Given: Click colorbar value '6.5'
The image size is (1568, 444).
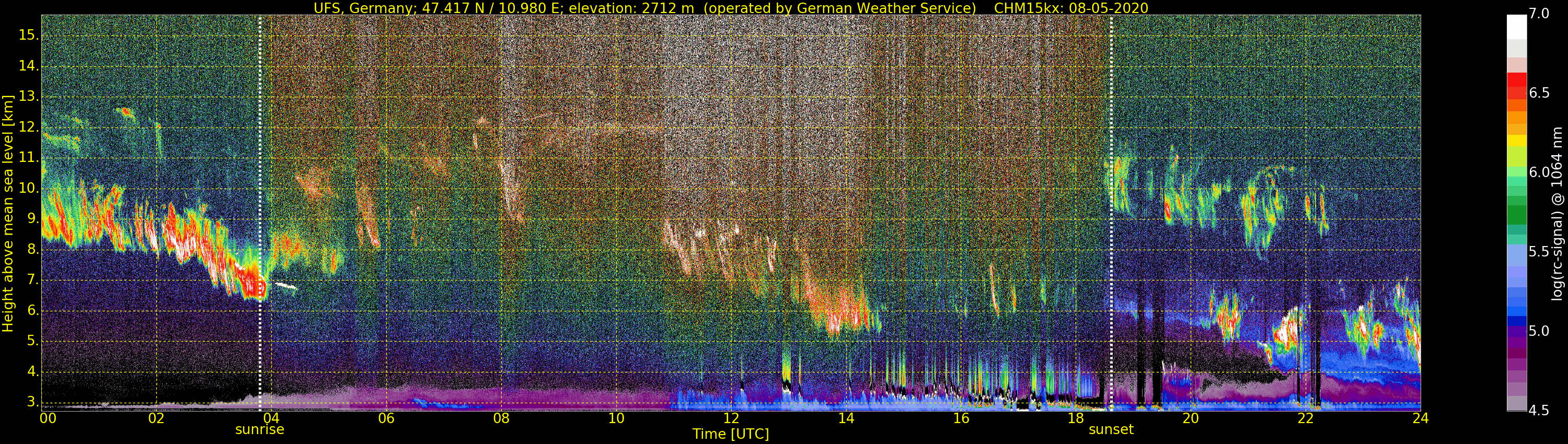Looking at the screenshot, I should (1539, 93).
